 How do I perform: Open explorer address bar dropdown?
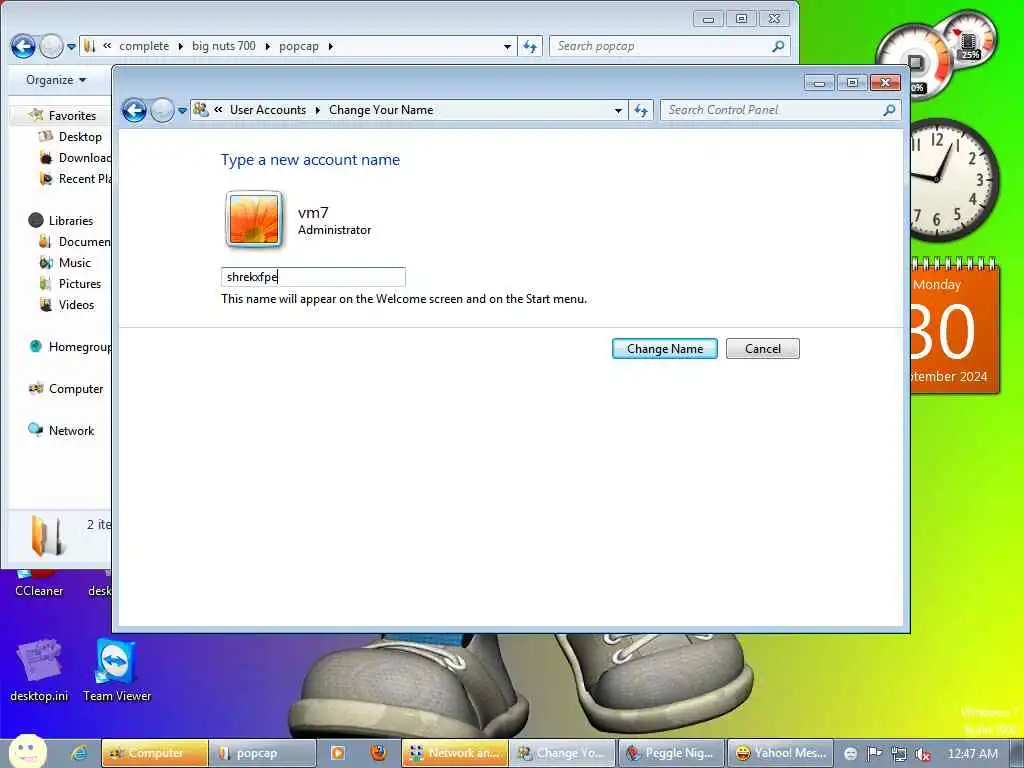[x=507, y=46]
